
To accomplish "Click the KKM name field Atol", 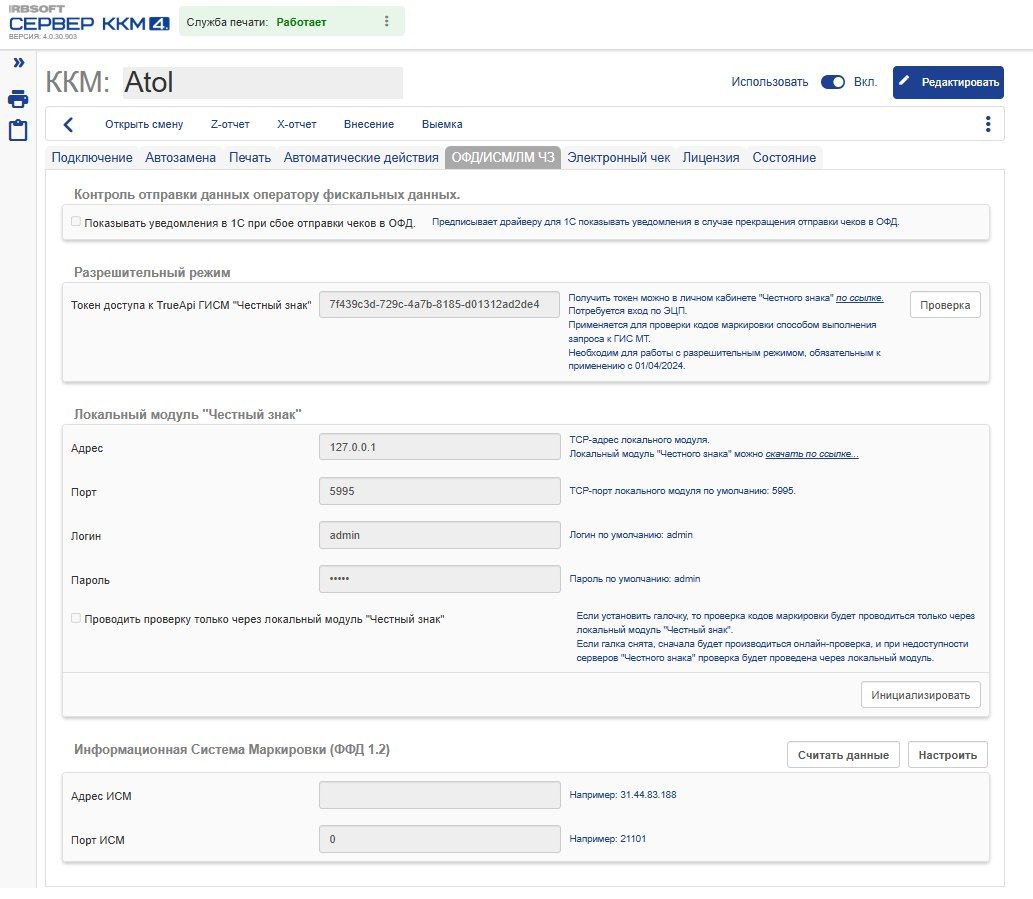I will [x=263, y=82].
